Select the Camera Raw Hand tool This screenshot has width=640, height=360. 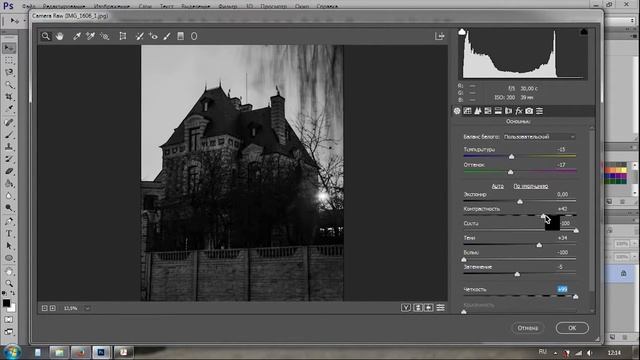60,36
